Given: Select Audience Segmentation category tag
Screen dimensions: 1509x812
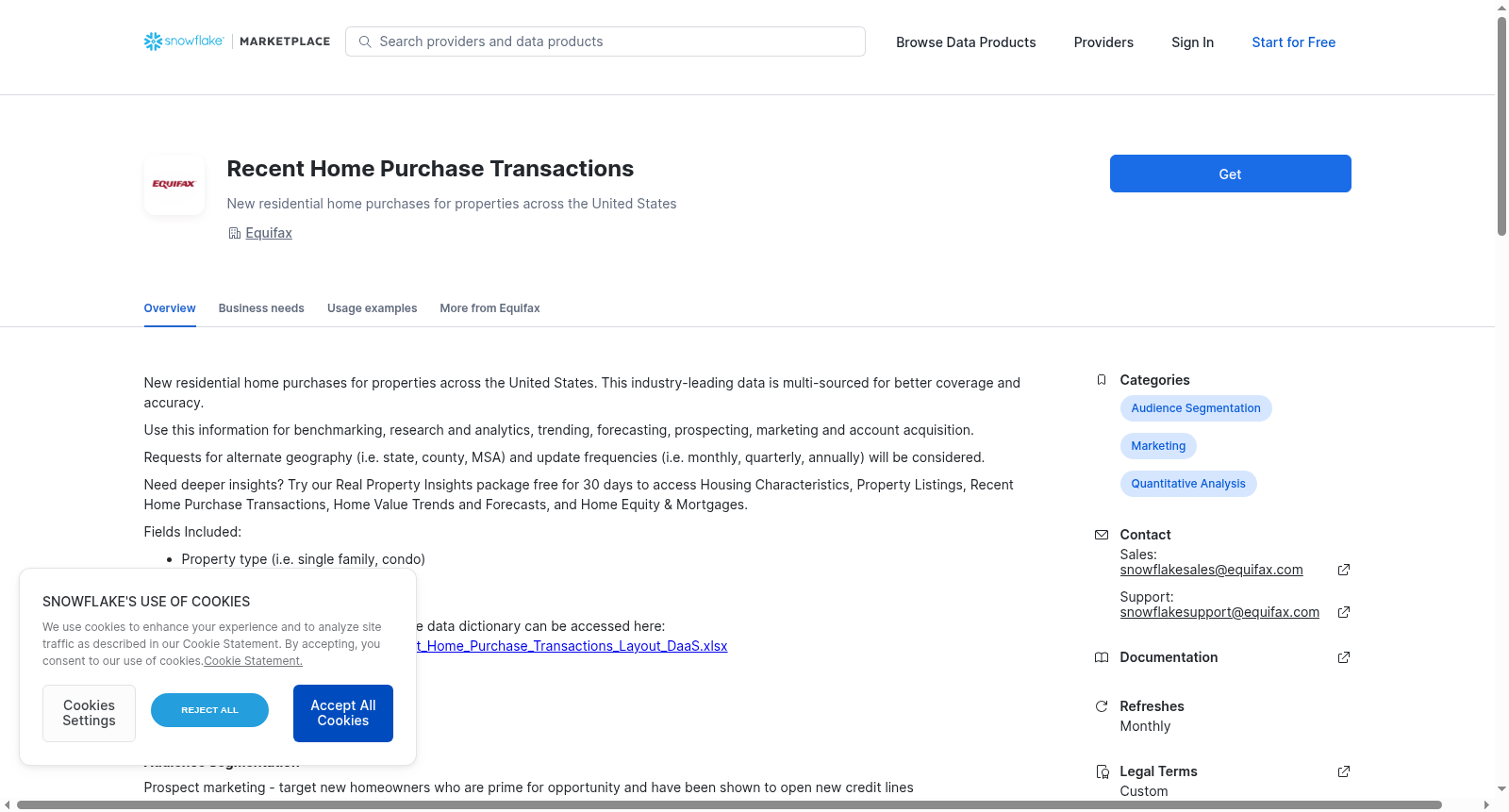Looking at the screenshot, I should pos(1196,408).
